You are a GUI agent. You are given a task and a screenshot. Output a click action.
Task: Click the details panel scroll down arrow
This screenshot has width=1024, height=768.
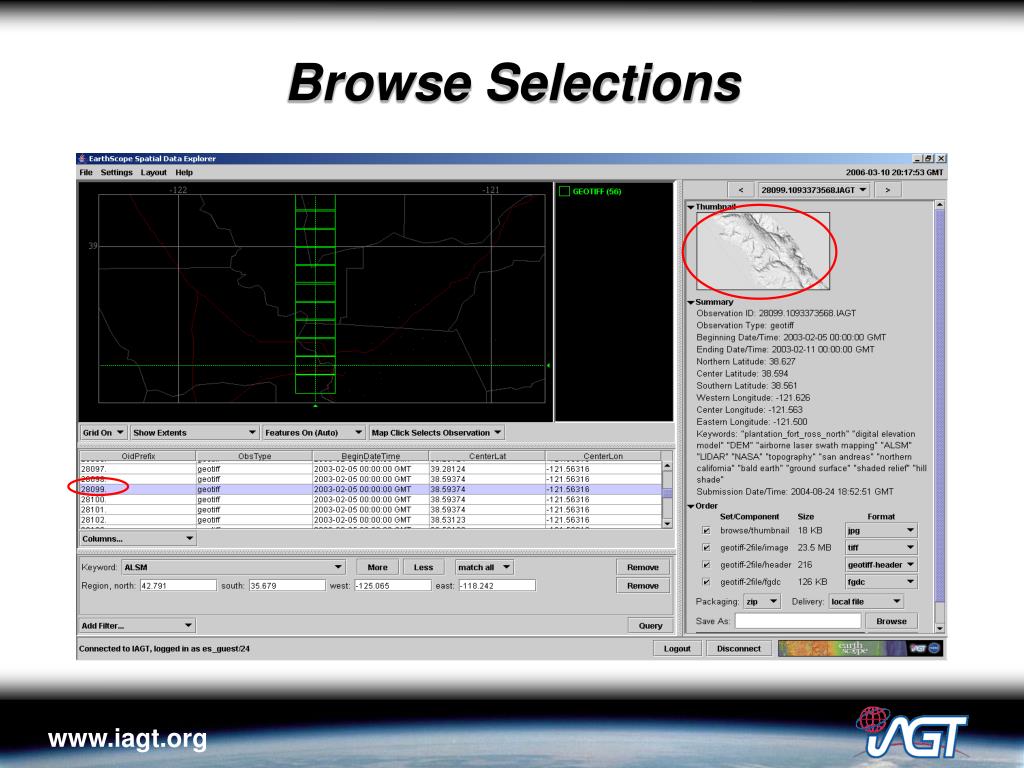click(940, 628)
